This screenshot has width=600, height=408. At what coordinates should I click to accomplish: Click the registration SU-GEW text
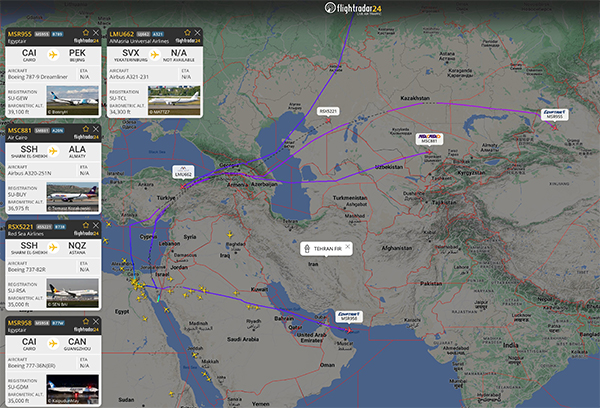pyautogui.click(x=18, y=98)
